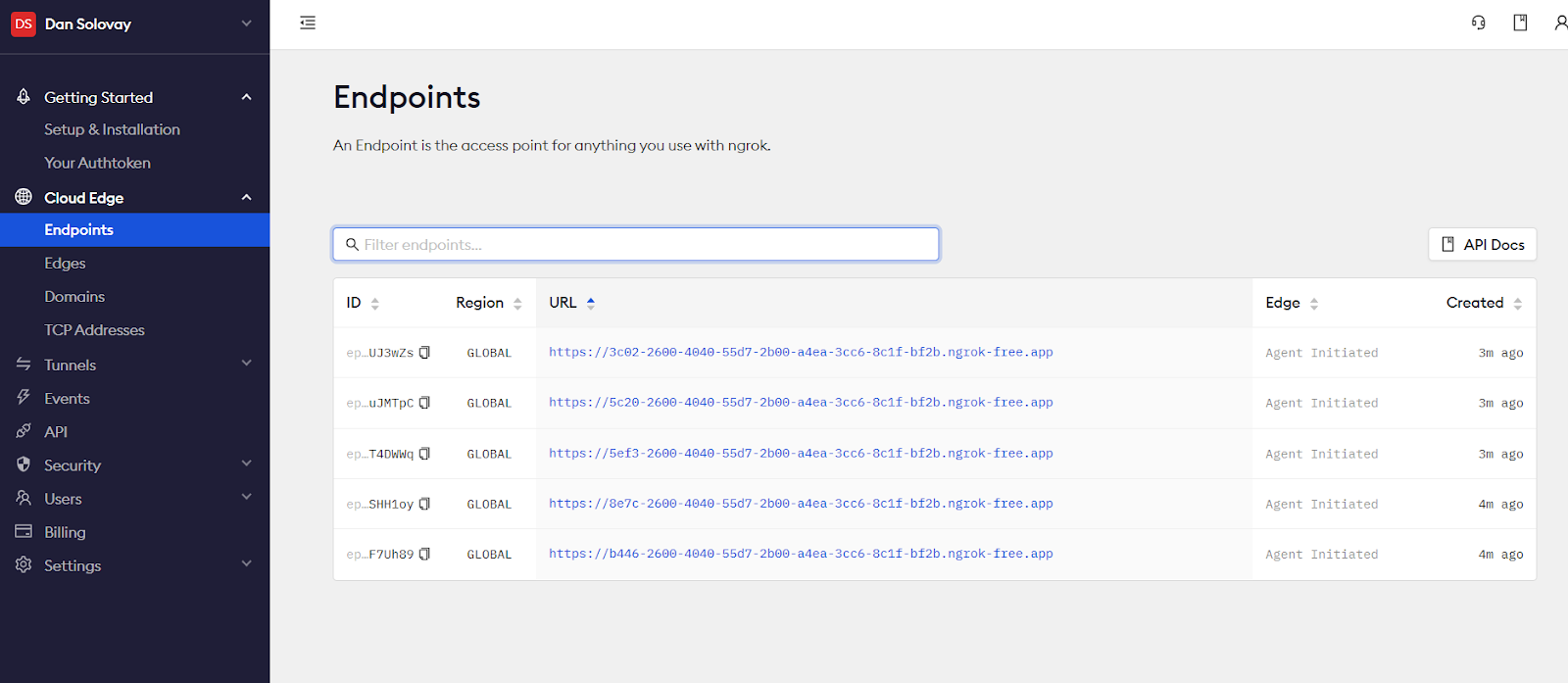Viewport: 1568px width, 683px height.
Task: Click GLOBAL region in the ep..uJMTpC row
Action: coord(489,403)
